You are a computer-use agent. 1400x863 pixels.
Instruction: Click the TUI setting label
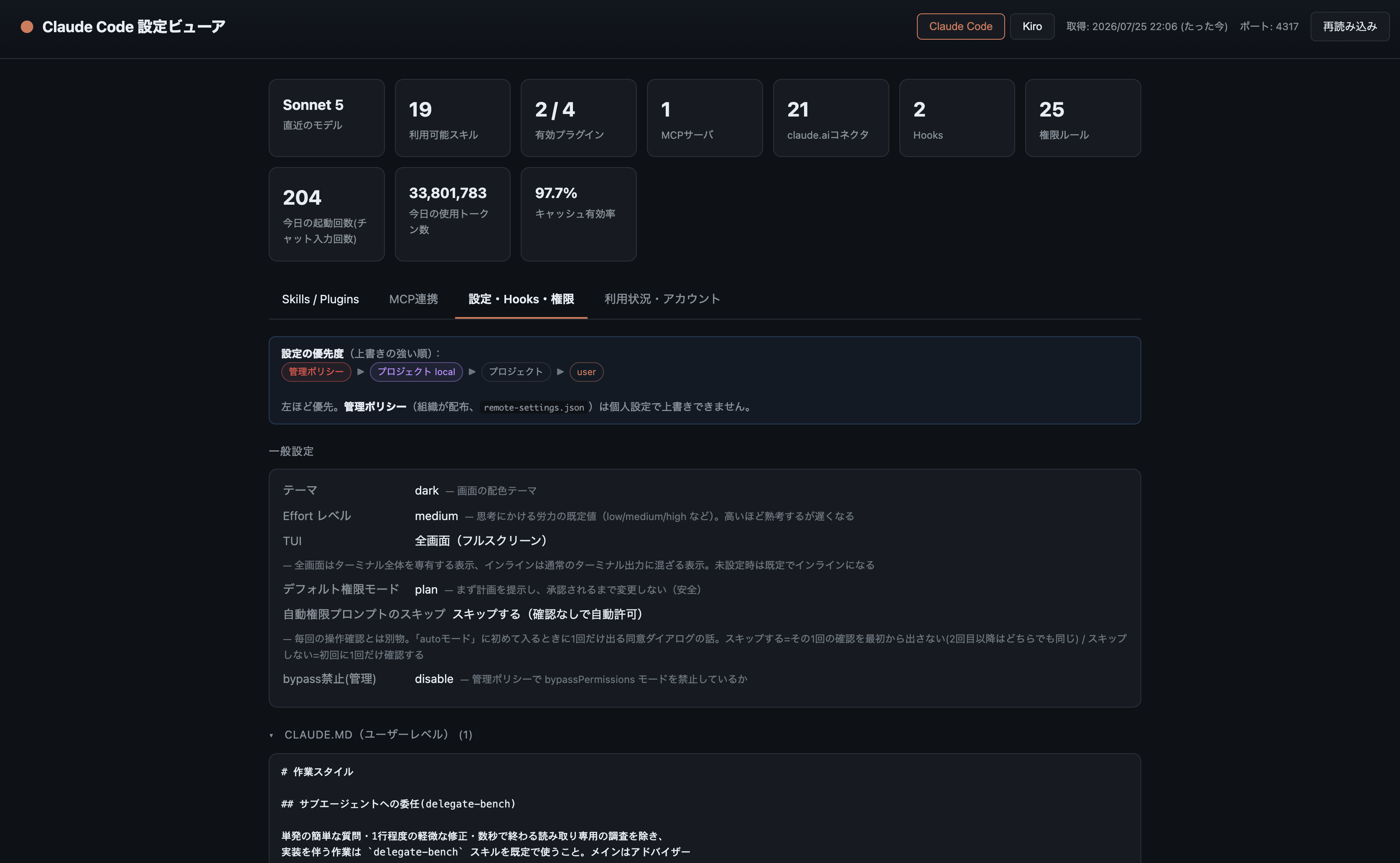click(x=292, y=541)
